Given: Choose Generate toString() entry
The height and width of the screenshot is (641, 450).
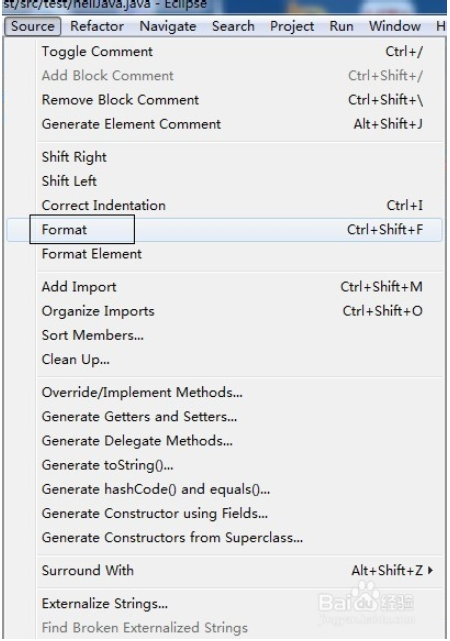Looking at the screenshot, I should point(225,465).
